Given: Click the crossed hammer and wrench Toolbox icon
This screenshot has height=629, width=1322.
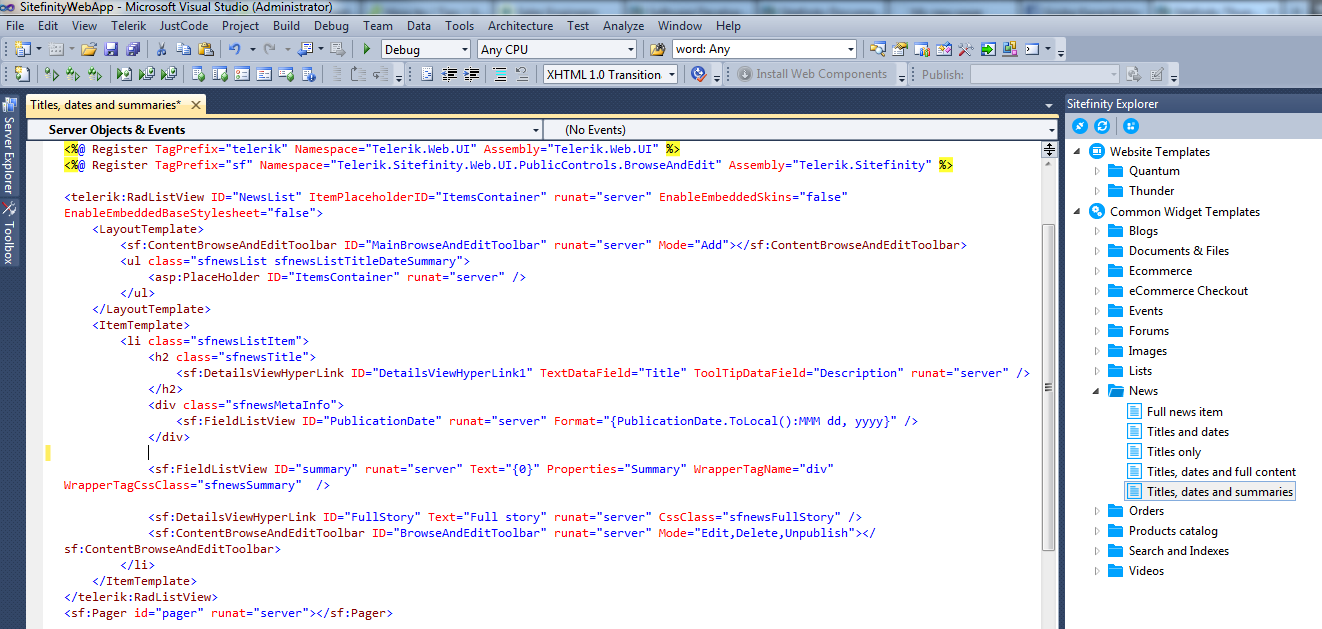Looking at the screenshot, I should 966,49.
